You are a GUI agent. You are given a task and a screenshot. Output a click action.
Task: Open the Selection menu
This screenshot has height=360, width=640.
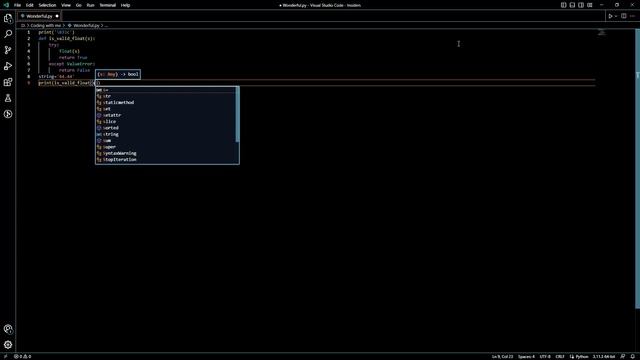point(47,5)
